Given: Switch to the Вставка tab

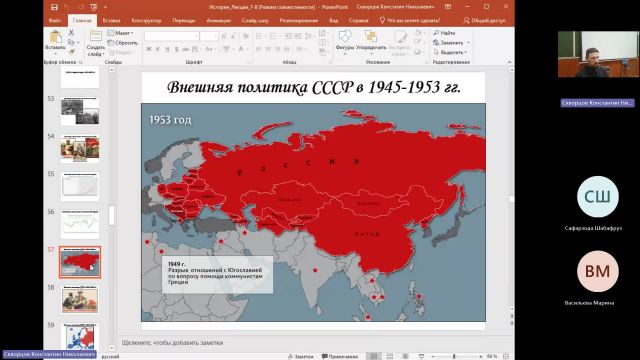Looking at the screenshot, I should [111, 20].
